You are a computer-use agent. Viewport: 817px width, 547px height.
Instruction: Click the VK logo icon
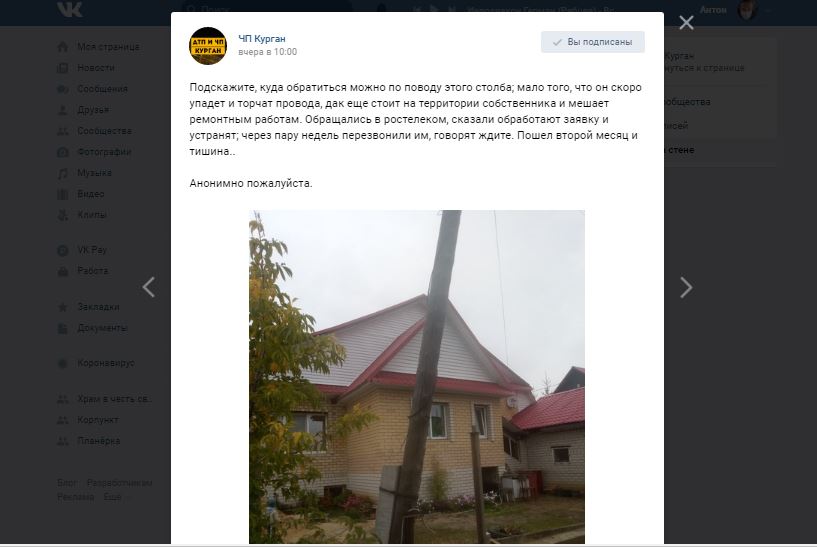(x=69, y=9)
